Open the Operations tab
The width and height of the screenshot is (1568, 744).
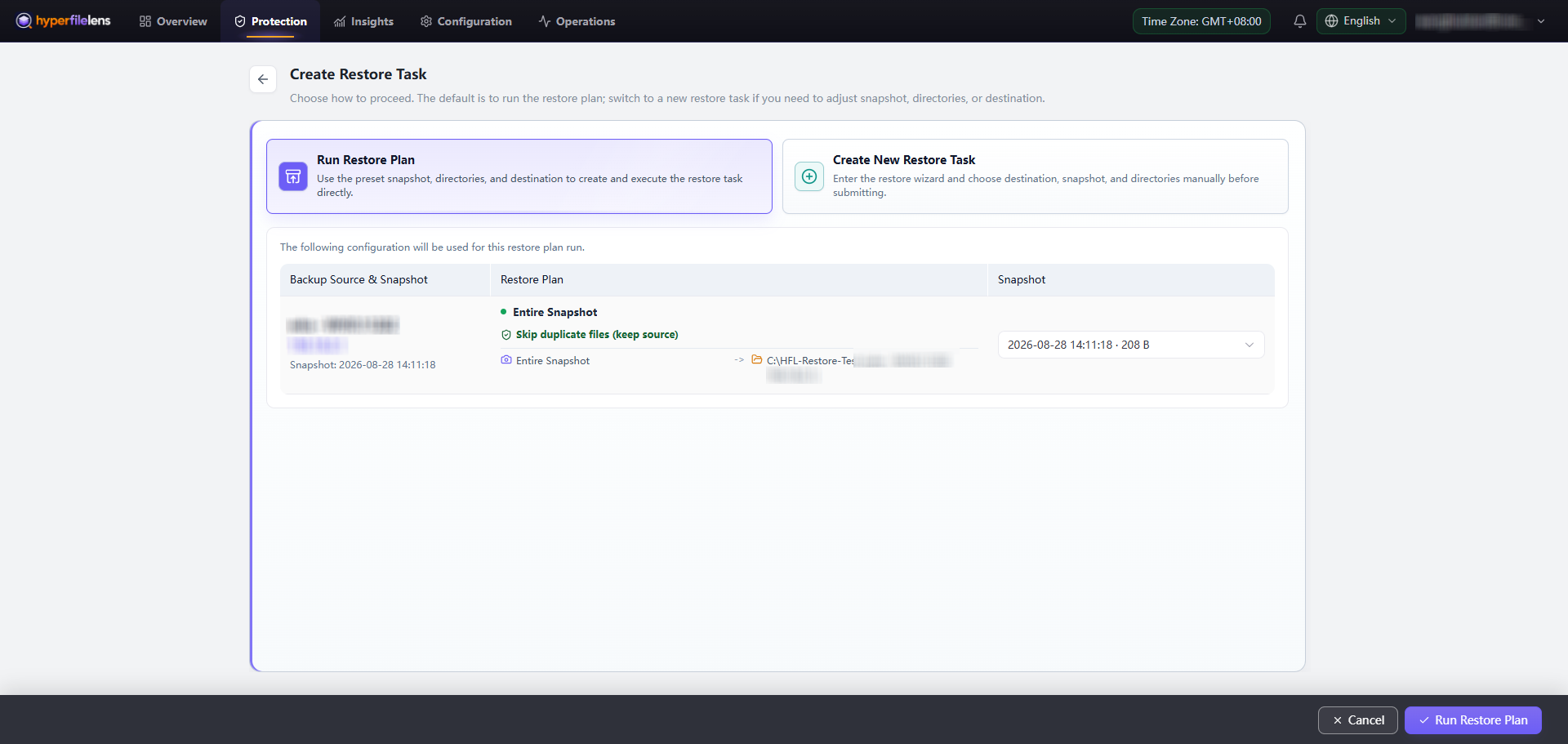click(x=577, y=21)
